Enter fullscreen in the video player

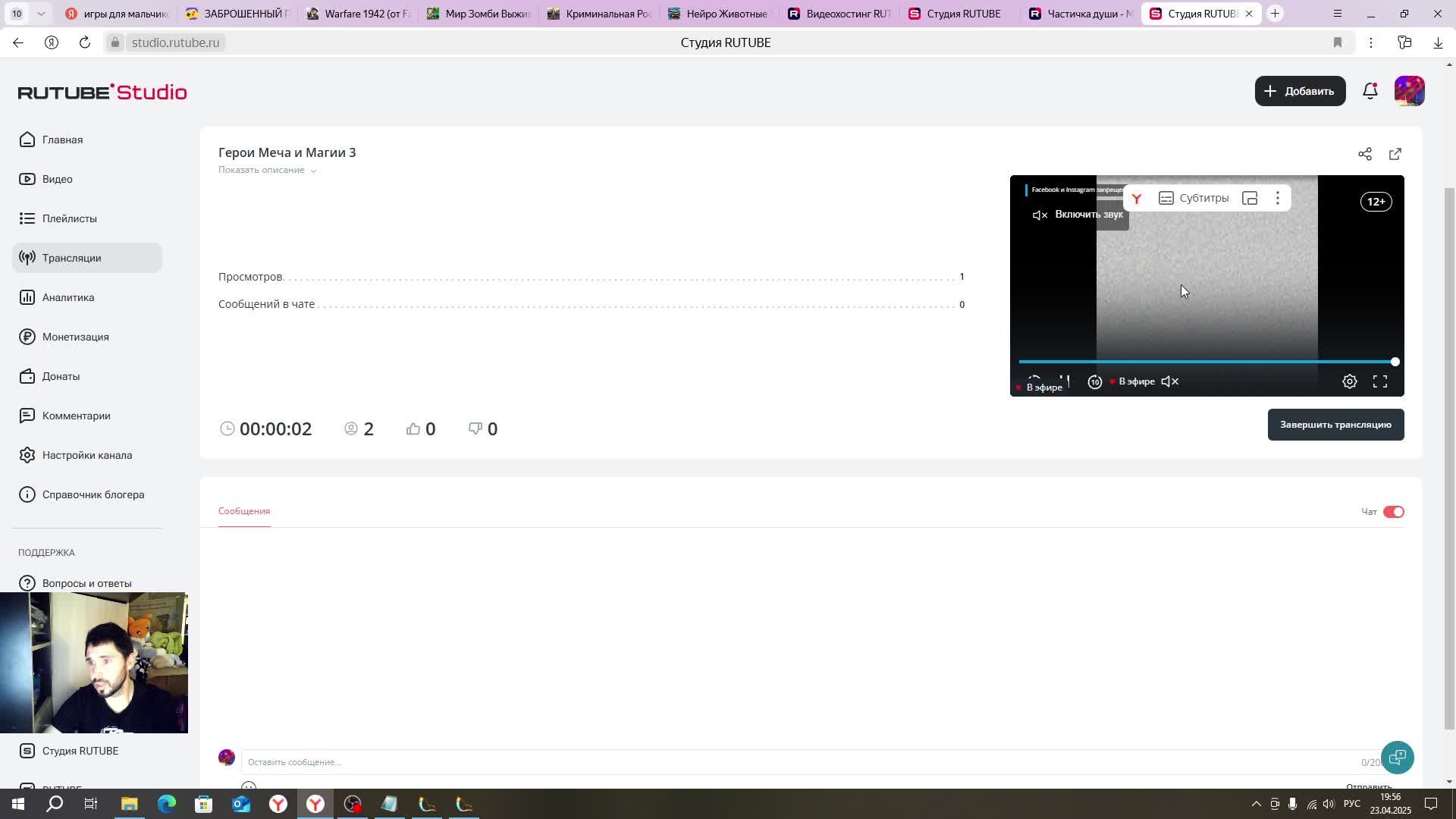[x=1380, y=382]
